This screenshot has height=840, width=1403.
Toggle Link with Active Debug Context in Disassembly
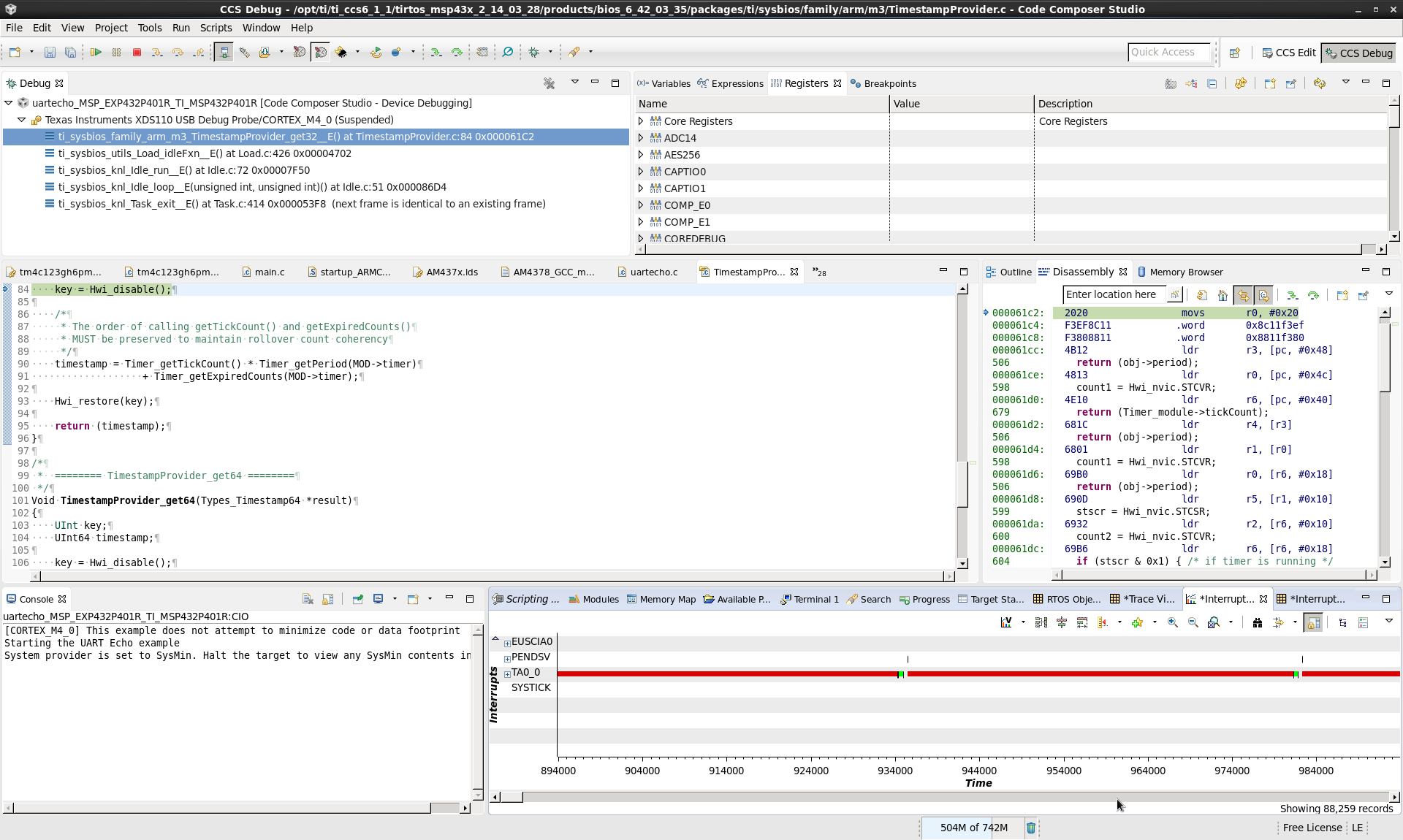pyautogui.click(x=1243, y=295)
